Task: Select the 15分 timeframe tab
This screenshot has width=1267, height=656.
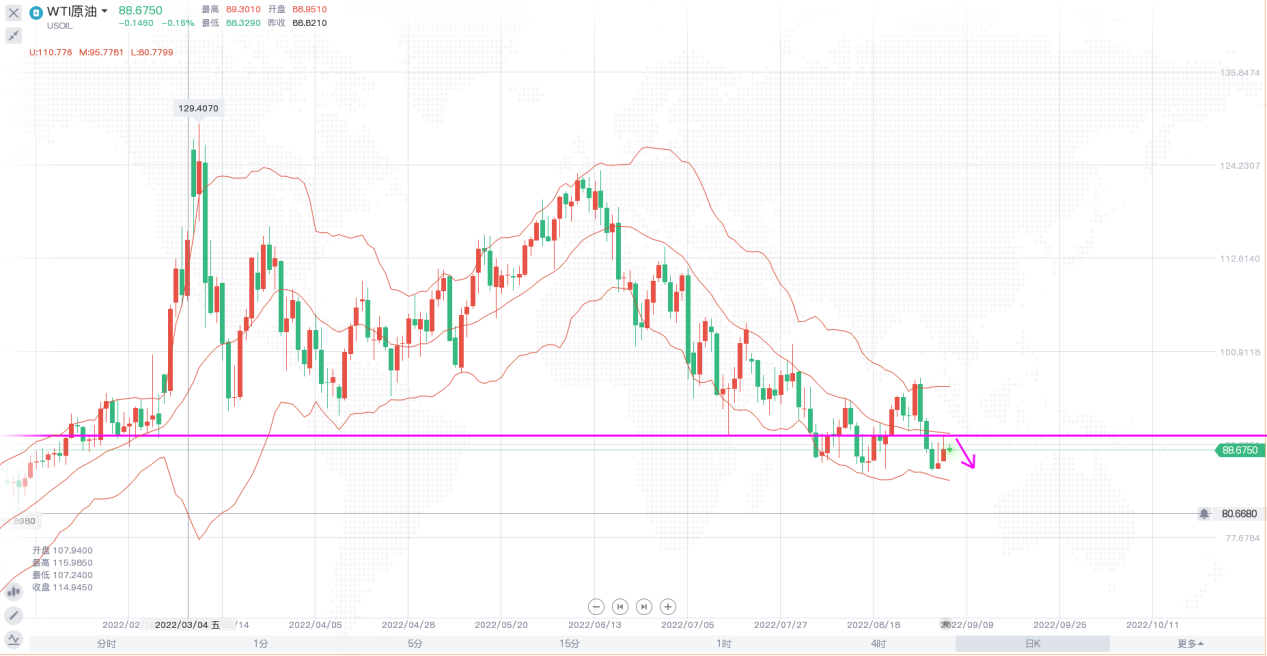Action: point(570,644)
